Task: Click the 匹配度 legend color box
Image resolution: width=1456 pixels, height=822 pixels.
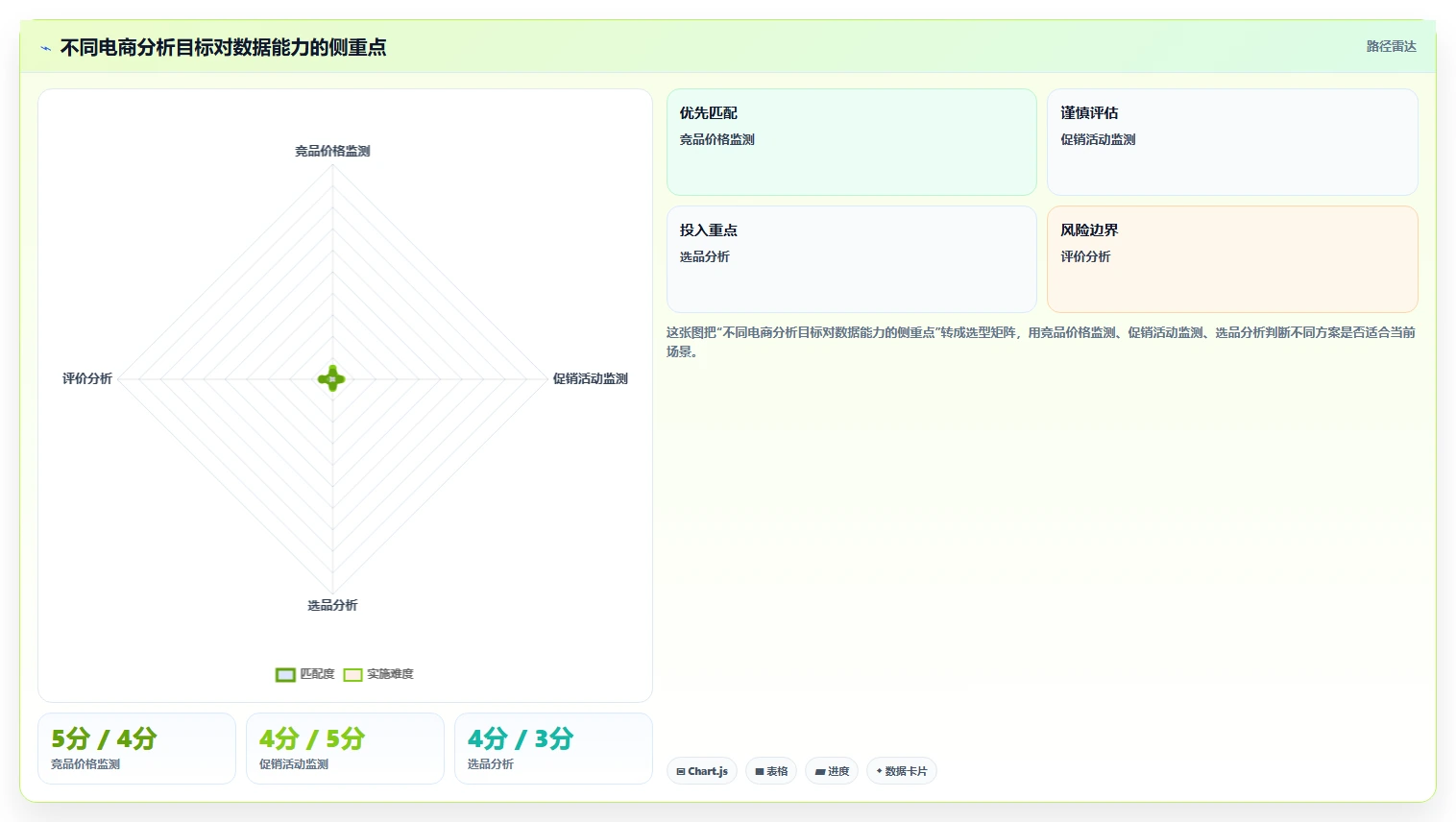Action: [285, 675]
